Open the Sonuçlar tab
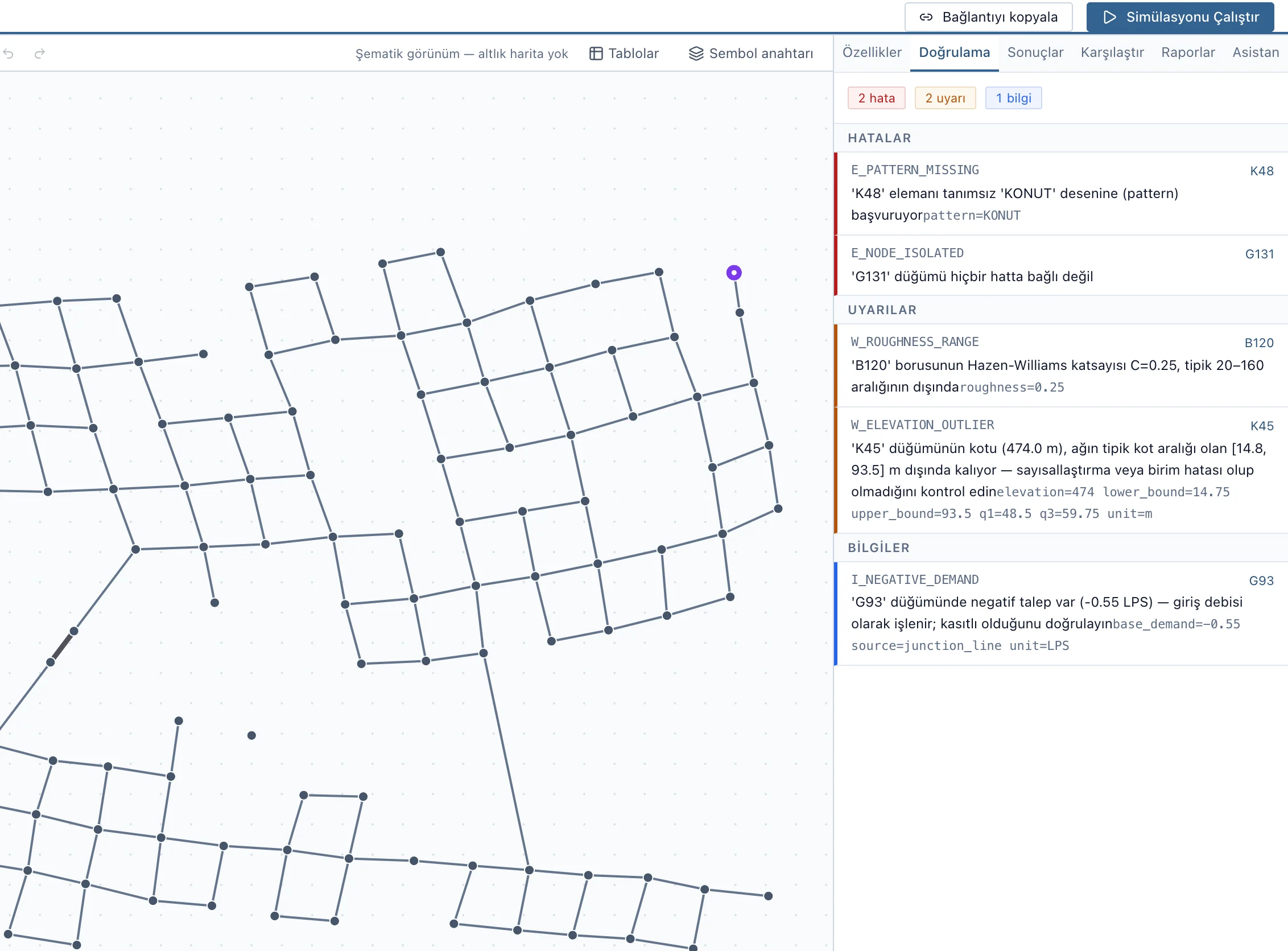 coord(1035,52)
